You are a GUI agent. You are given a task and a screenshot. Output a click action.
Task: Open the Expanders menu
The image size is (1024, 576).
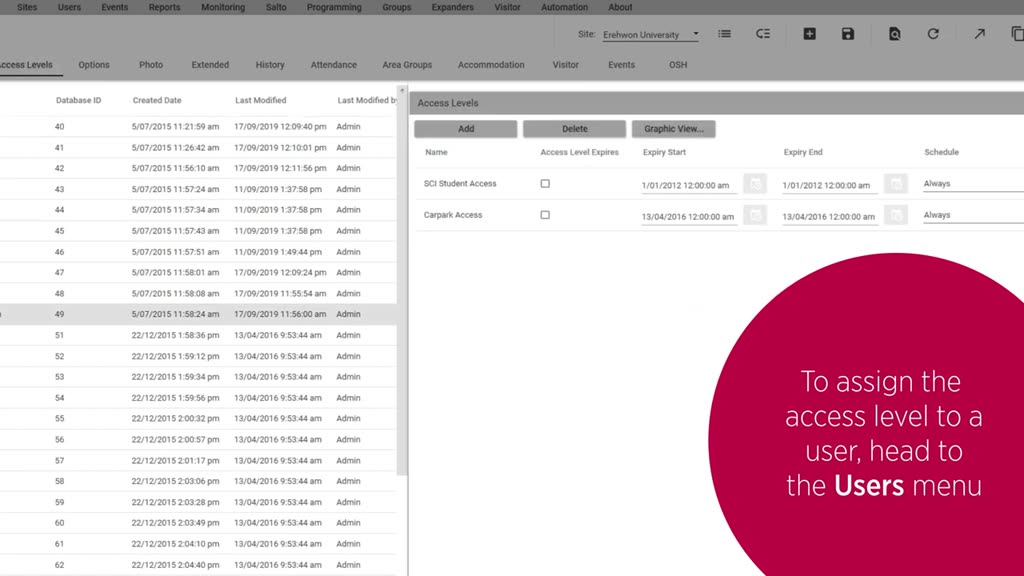point(452,7)
